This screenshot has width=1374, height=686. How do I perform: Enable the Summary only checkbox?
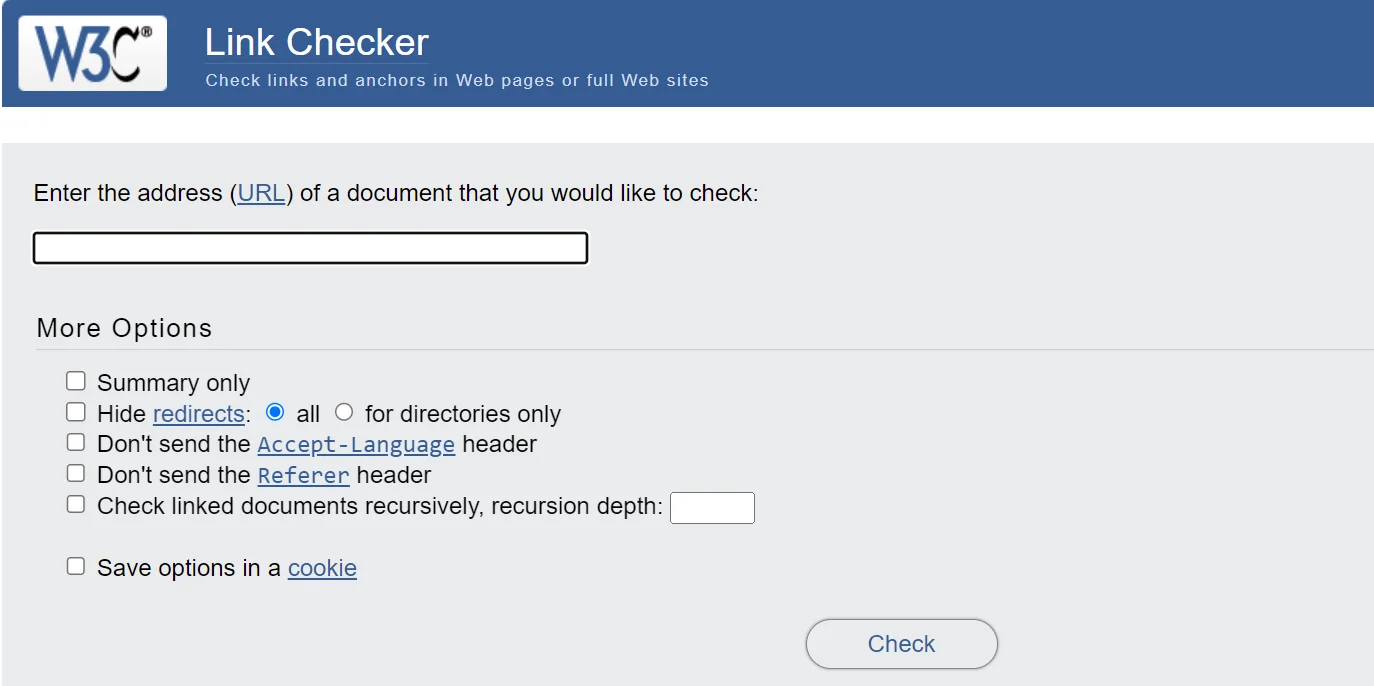(76, 381)
